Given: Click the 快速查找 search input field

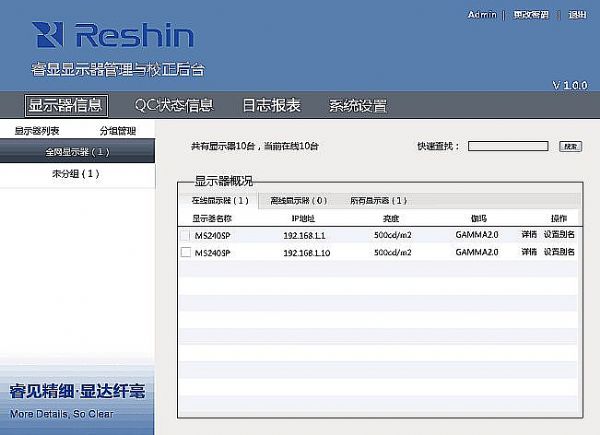Looking at the screenshot, I should pos(507,146).
